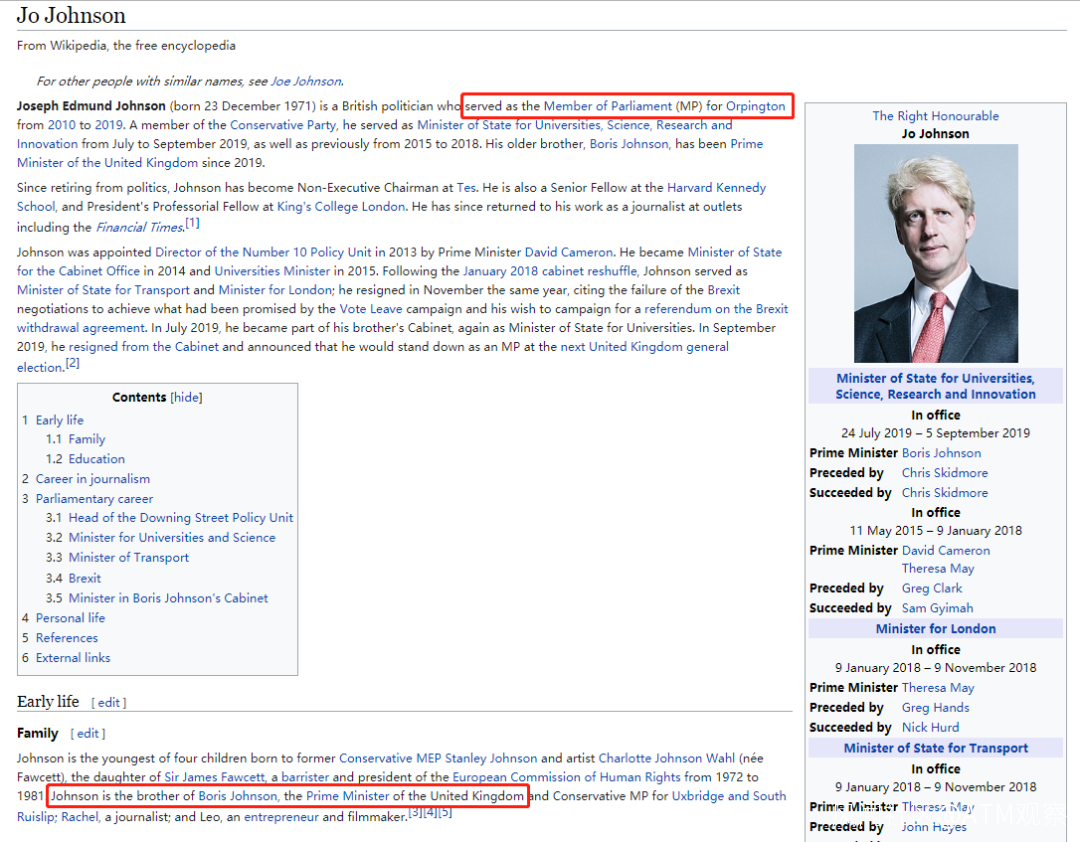Screen dimensions: 1080x842
Task: Click the Vote Leave link
Action: pos(371,309)
